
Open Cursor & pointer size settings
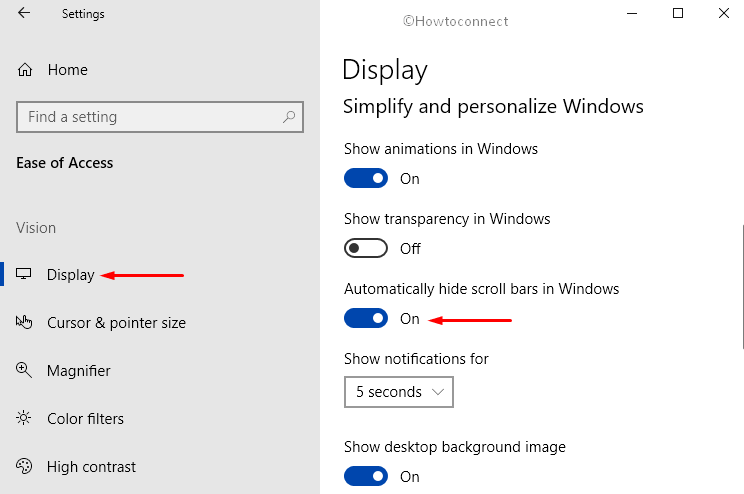tap(116, 323)
